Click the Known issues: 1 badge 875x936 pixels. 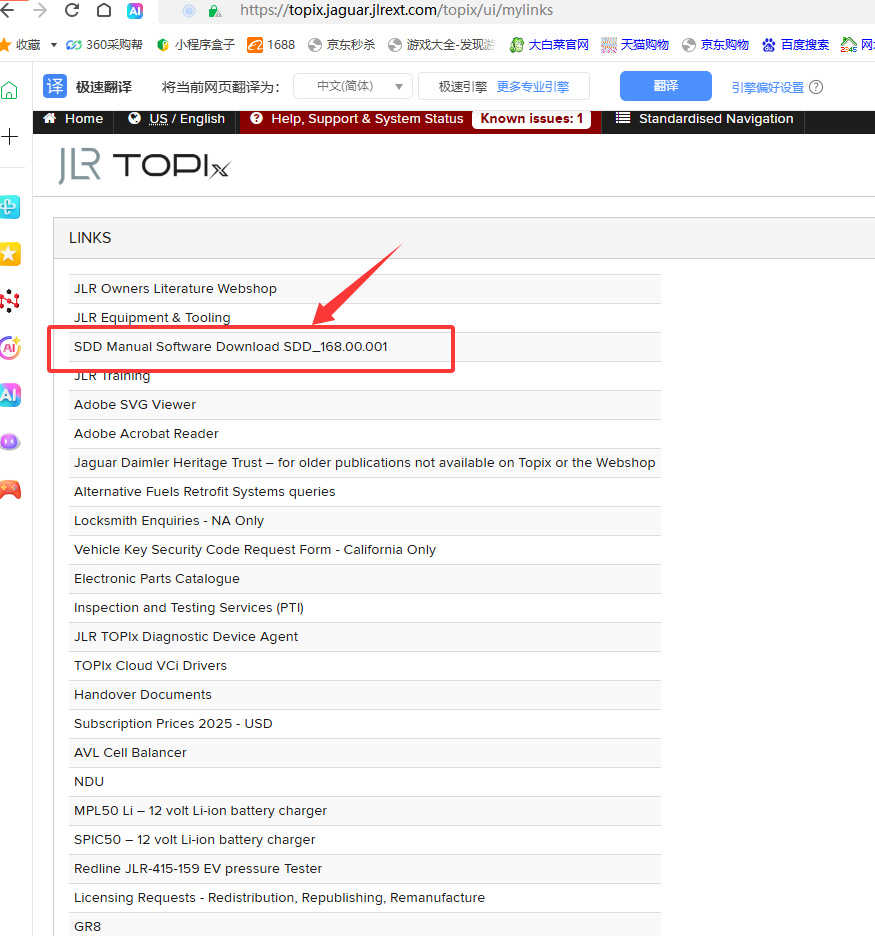coord(531,119)
